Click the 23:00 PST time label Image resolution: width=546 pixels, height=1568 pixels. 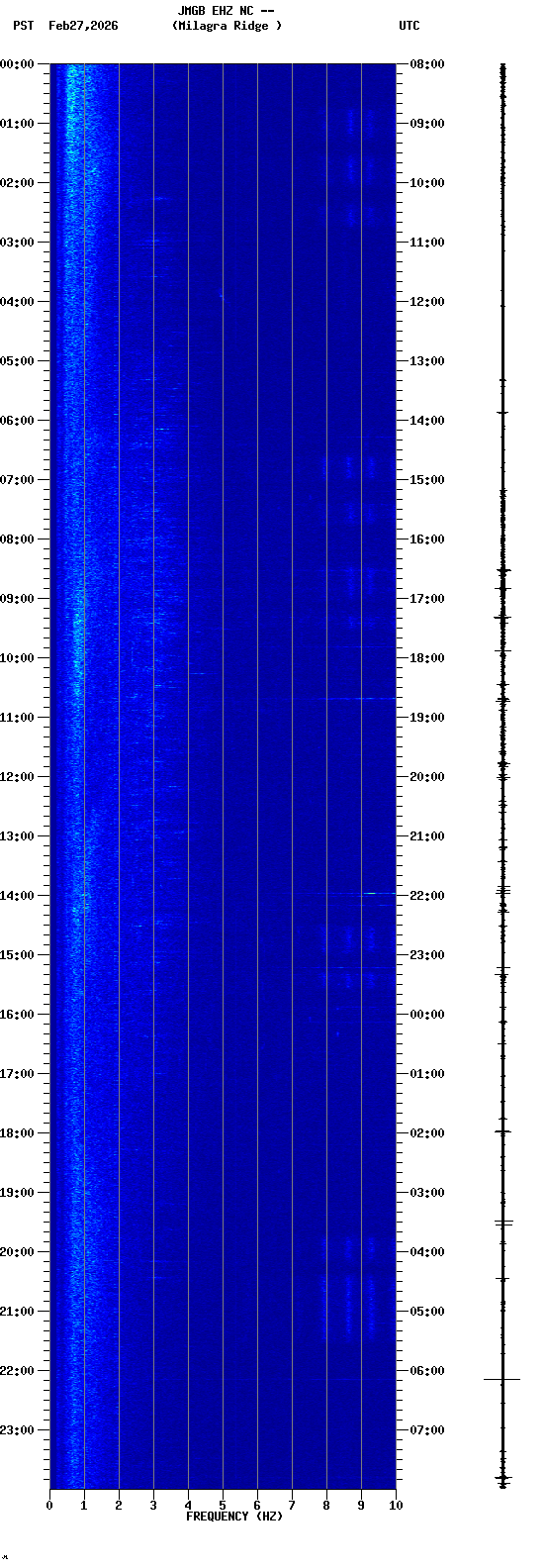(17, 1430)
